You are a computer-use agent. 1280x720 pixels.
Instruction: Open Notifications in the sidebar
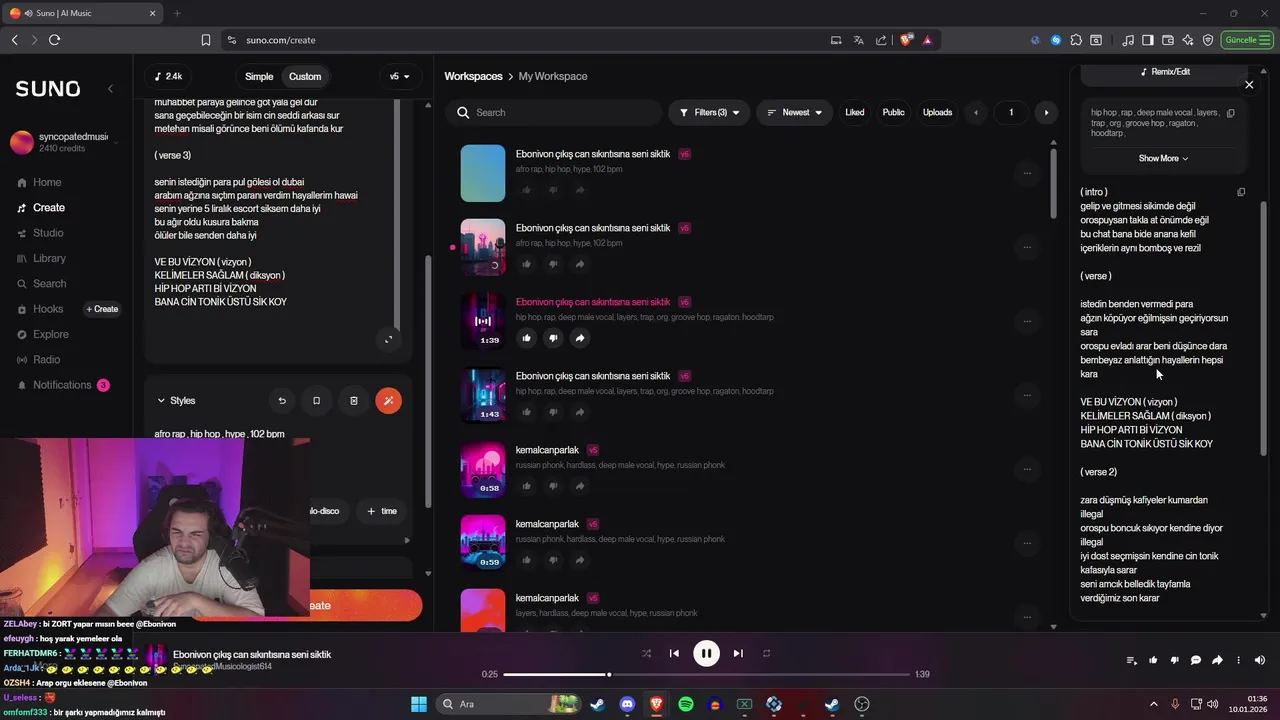[62, 385]
